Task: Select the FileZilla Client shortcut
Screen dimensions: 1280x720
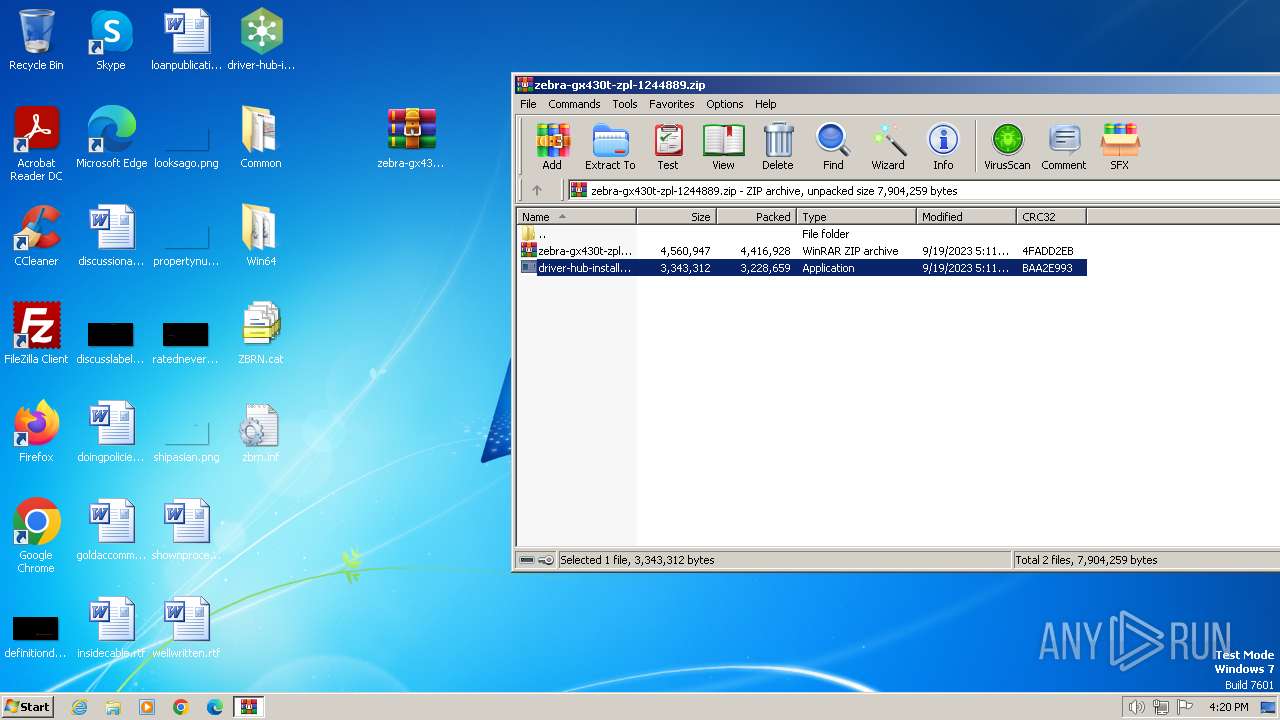Action: (36, 334)
